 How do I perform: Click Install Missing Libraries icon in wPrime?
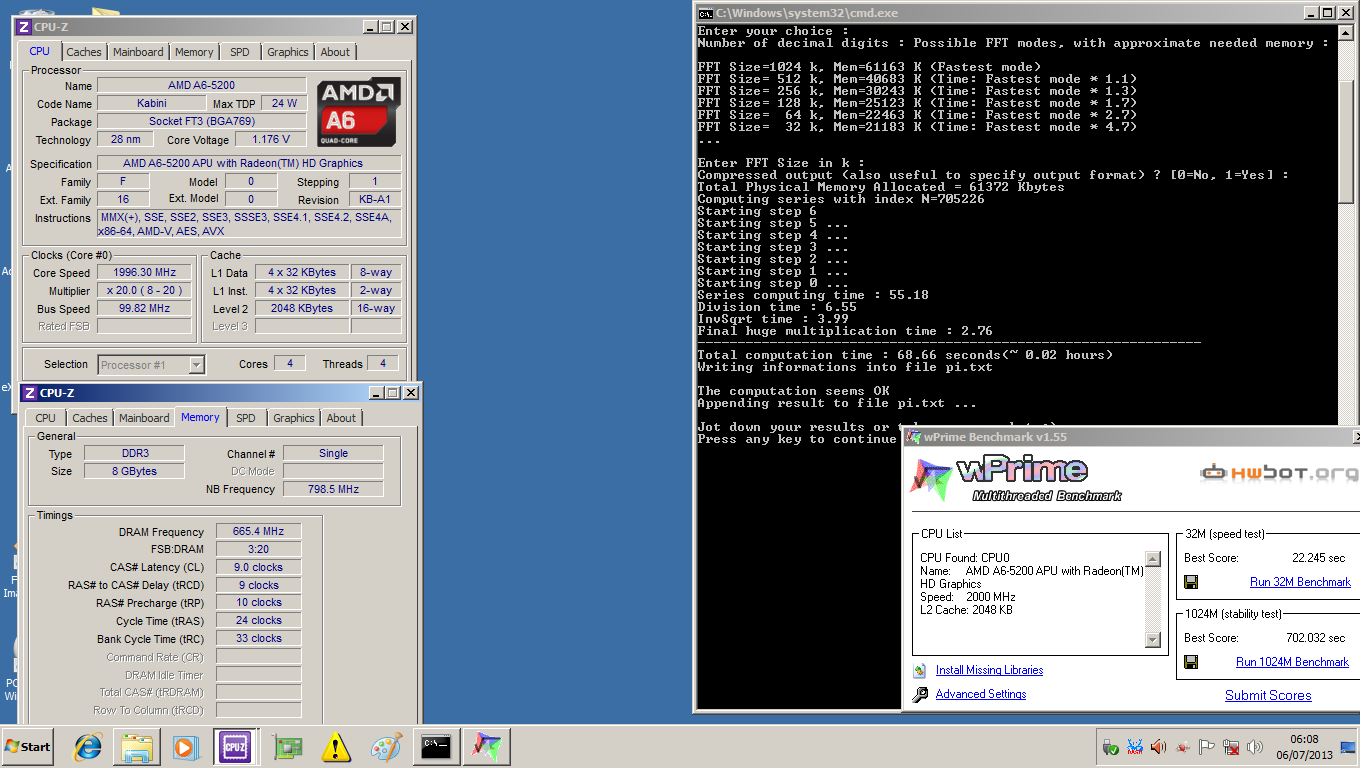point(920,671)
